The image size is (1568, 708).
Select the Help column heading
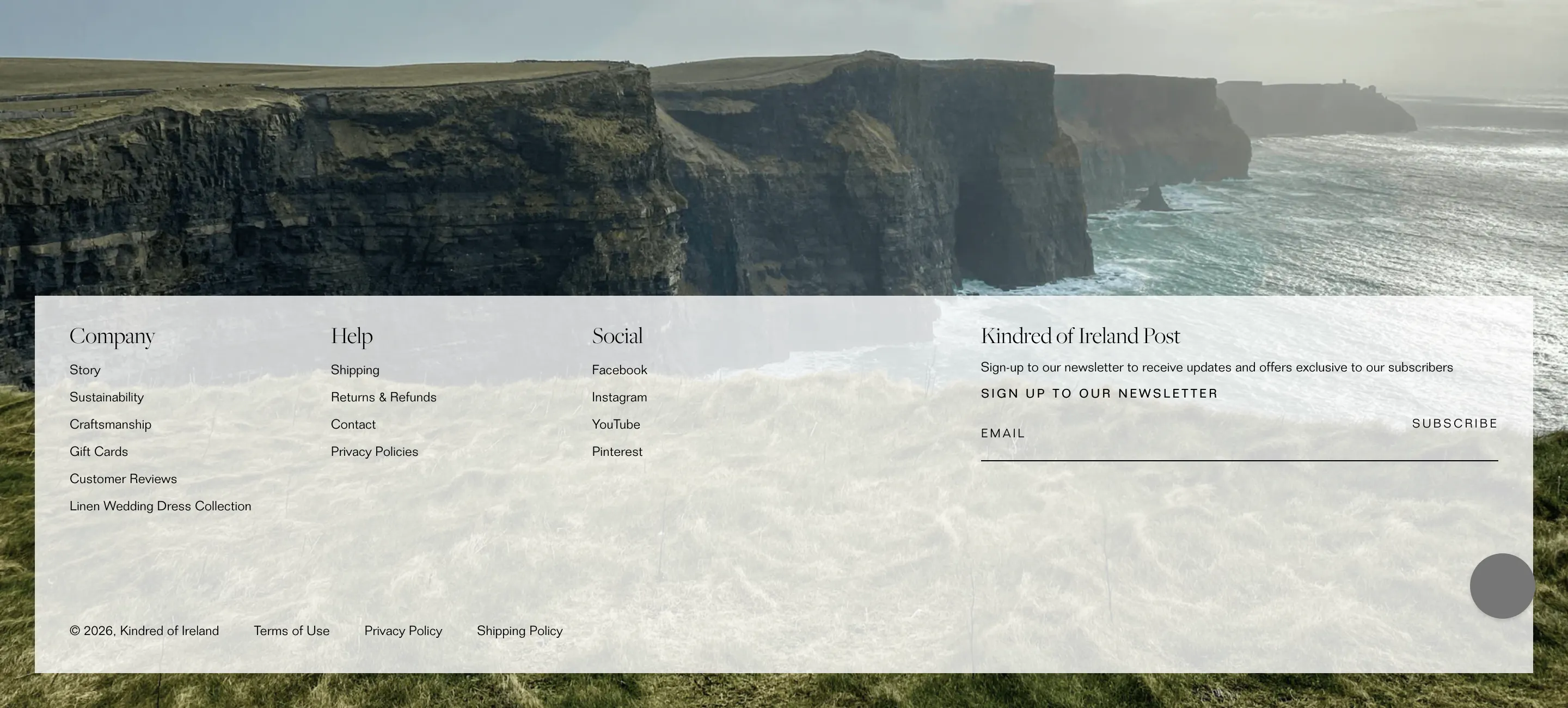click(351, 337)
